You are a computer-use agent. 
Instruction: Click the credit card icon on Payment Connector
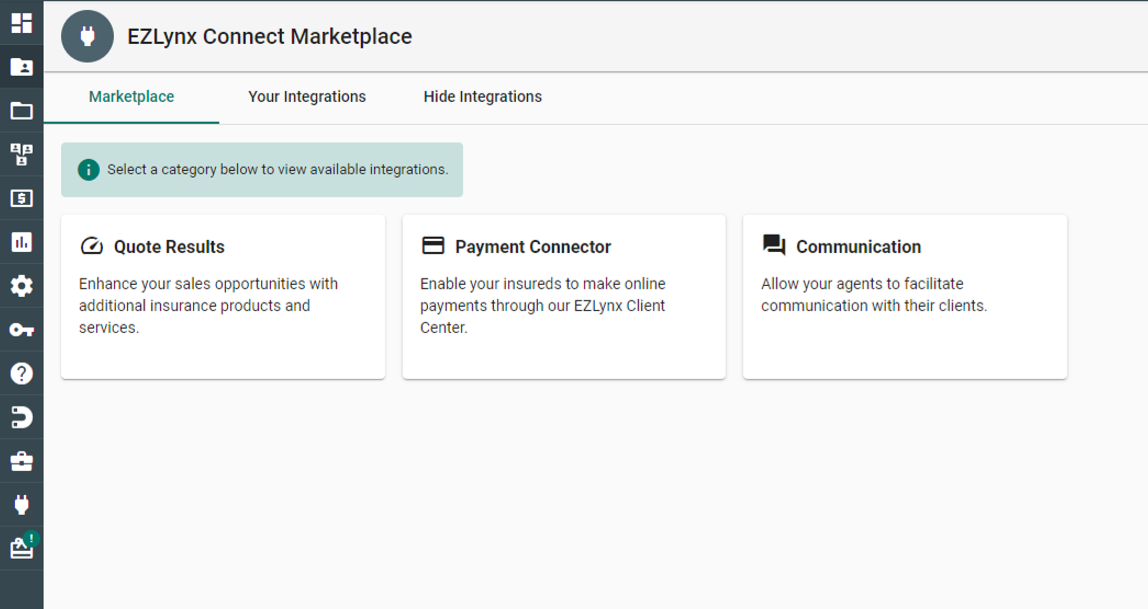point(433,245)
